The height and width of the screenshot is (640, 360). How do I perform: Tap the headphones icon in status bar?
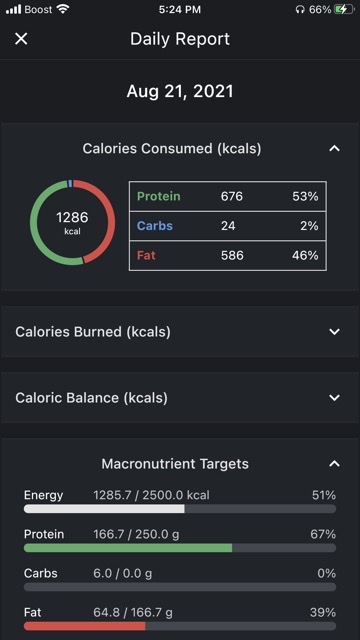[x=300, y=10]
